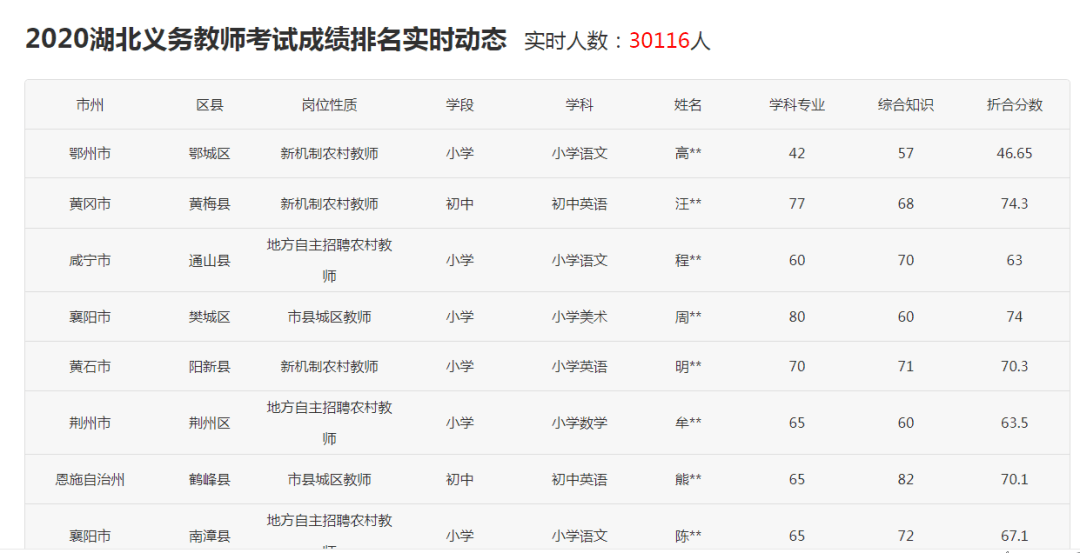This screenshot has height=553, width=1080.
Task: Click 初中 in the 鹤峰县 row
Action: click(x=459, y=479)
